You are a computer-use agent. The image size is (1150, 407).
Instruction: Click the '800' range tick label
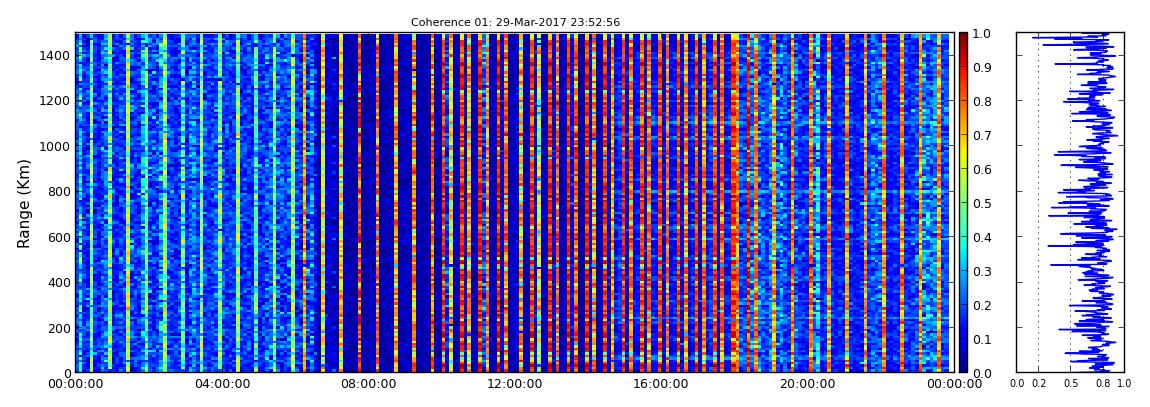(59, 191)
